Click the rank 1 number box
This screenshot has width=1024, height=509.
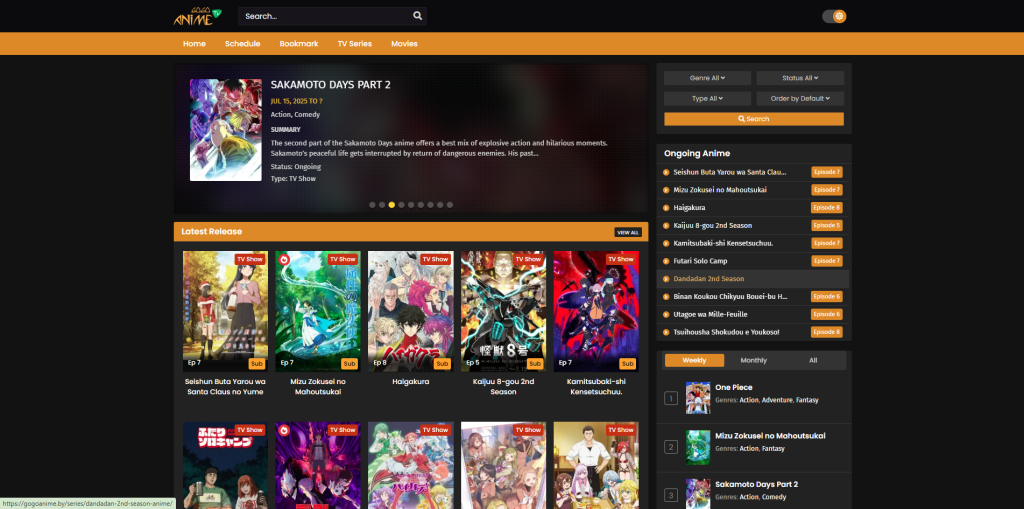[671, 398]
